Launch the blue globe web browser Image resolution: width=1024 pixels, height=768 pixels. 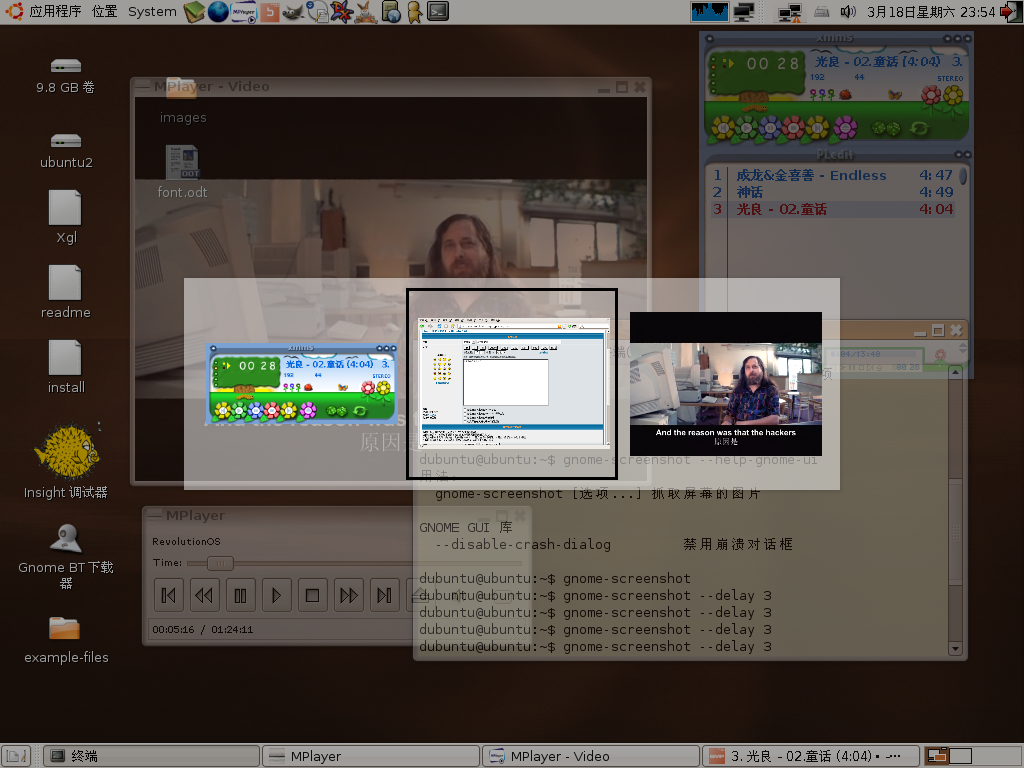218,12
